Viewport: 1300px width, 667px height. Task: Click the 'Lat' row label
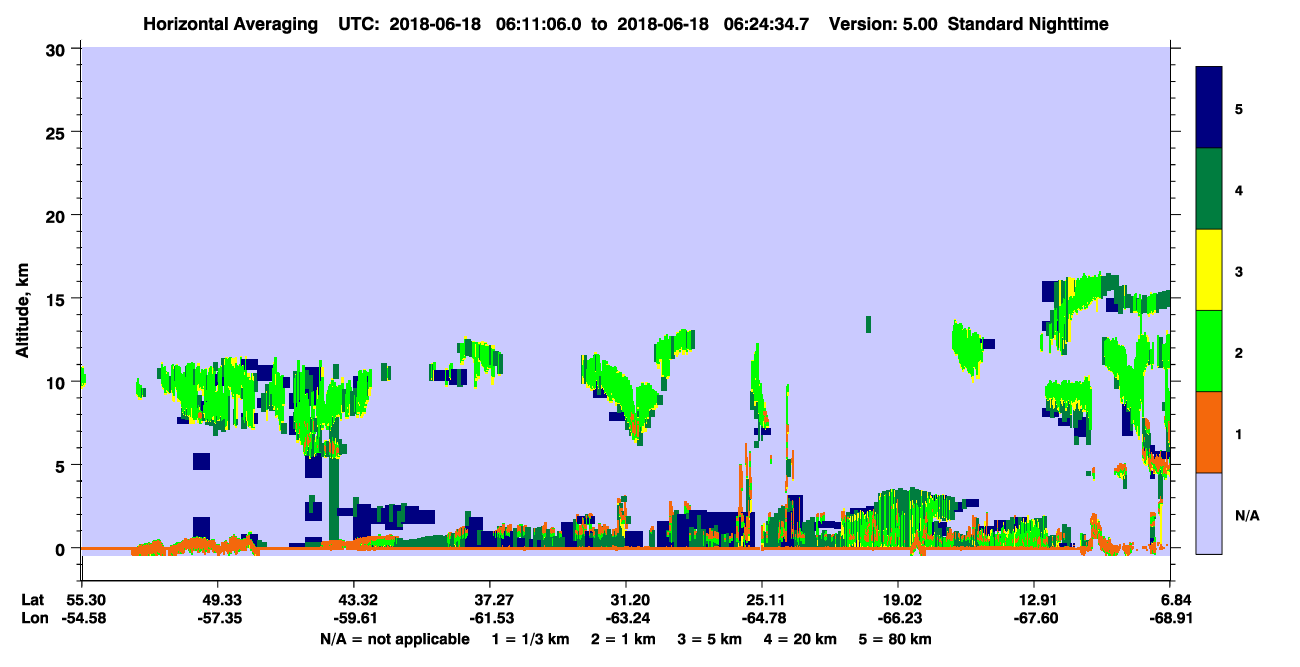33,600
